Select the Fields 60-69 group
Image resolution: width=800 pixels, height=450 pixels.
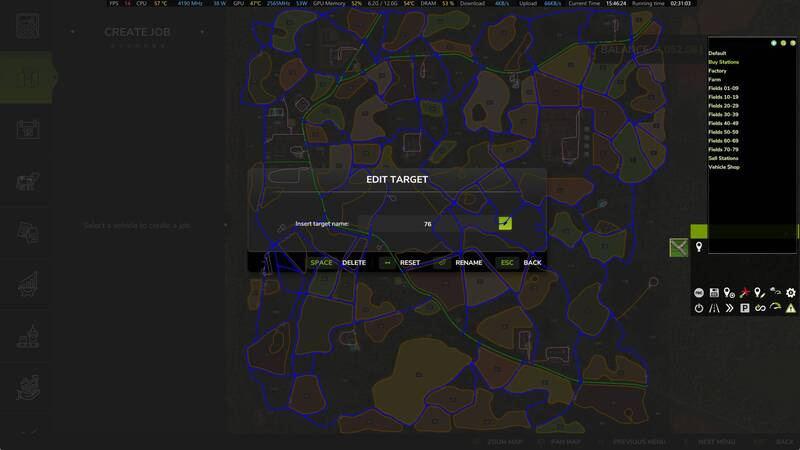tap(723, 140)
